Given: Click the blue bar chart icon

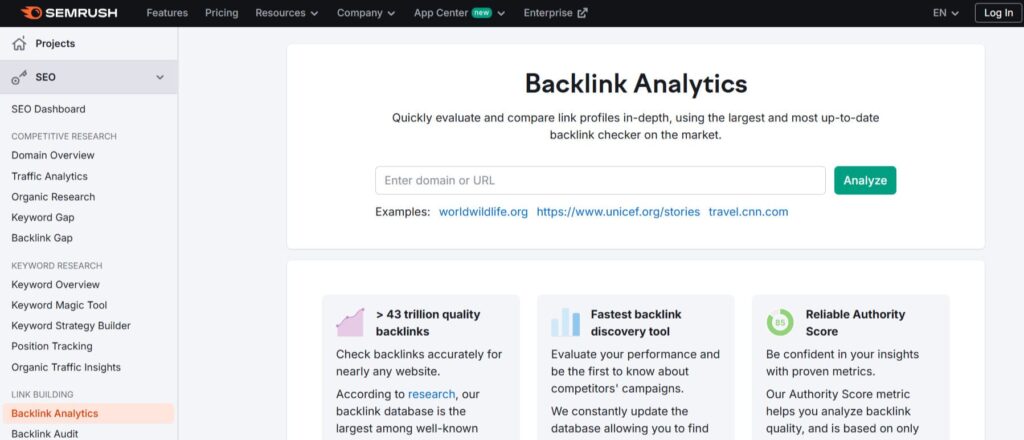Looking at the screenshot, I should point(565,322).
